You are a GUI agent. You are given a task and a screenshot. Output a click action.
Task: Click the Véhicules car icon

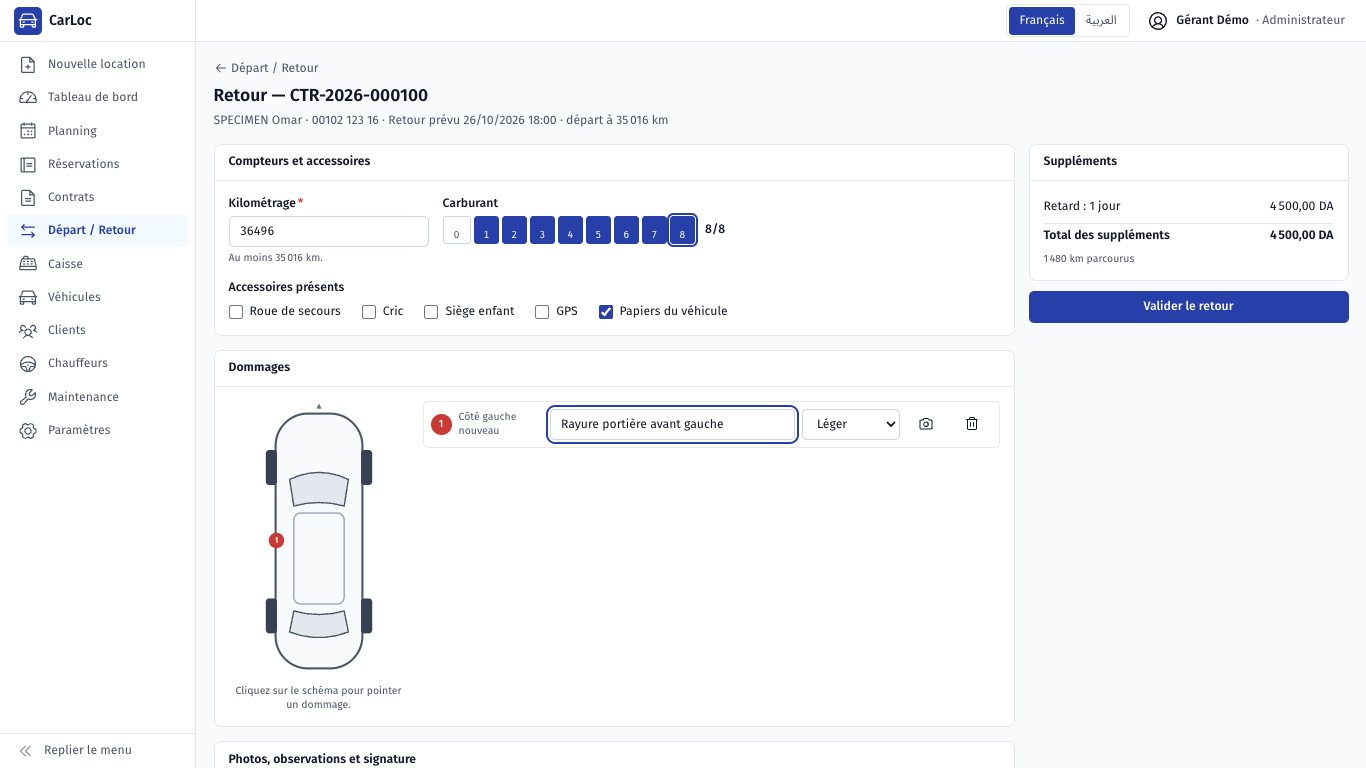28,297
